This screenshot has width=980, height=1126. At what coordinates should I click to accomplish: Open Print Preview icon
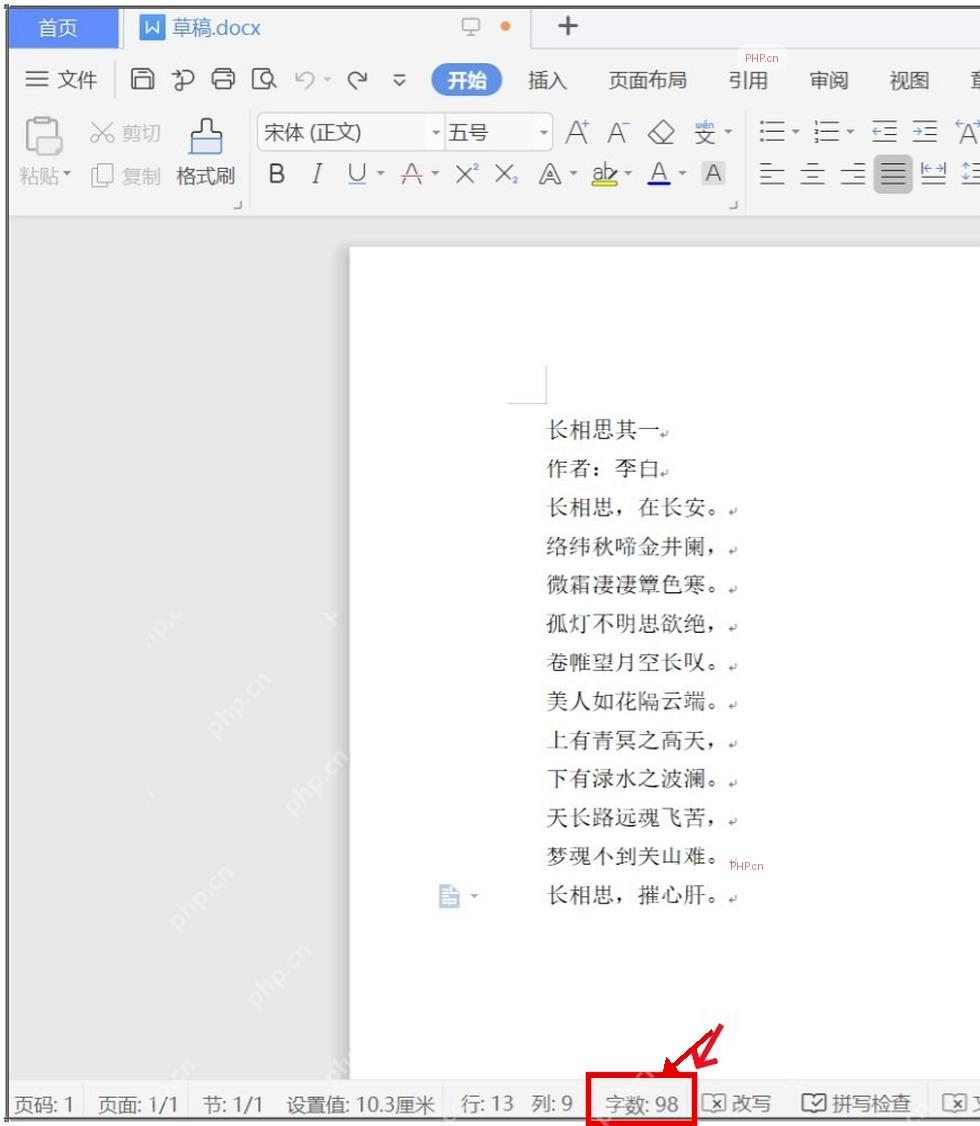tap(263, 79)
